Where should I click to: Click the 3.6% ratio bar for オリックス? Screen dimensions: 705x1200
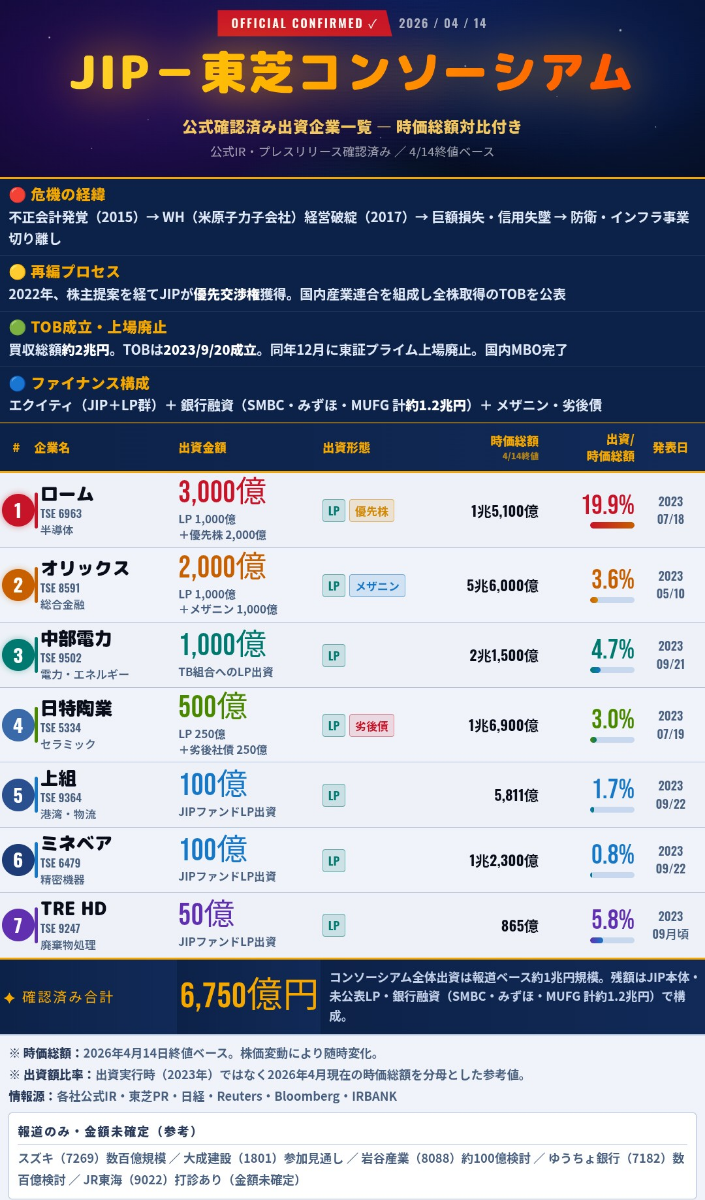612,600
